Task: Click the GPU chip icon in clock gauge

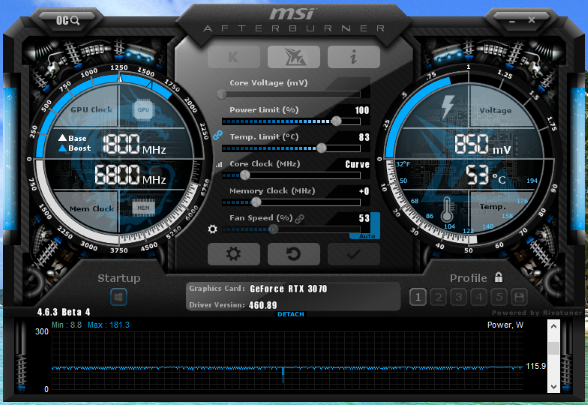Action: tap(143, 110)
